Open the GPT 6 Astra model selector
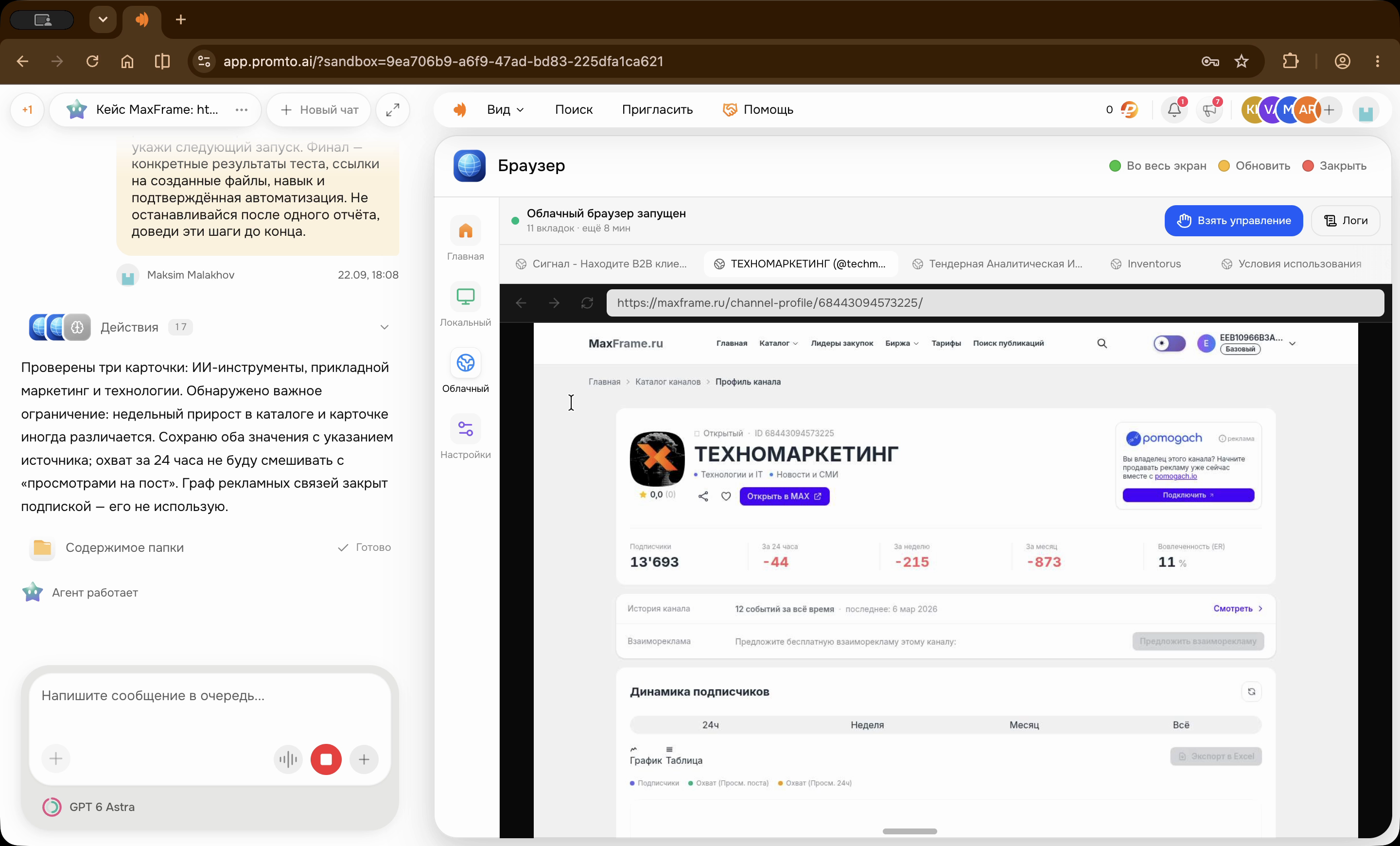1400x846 pixels. coord(88,807)
